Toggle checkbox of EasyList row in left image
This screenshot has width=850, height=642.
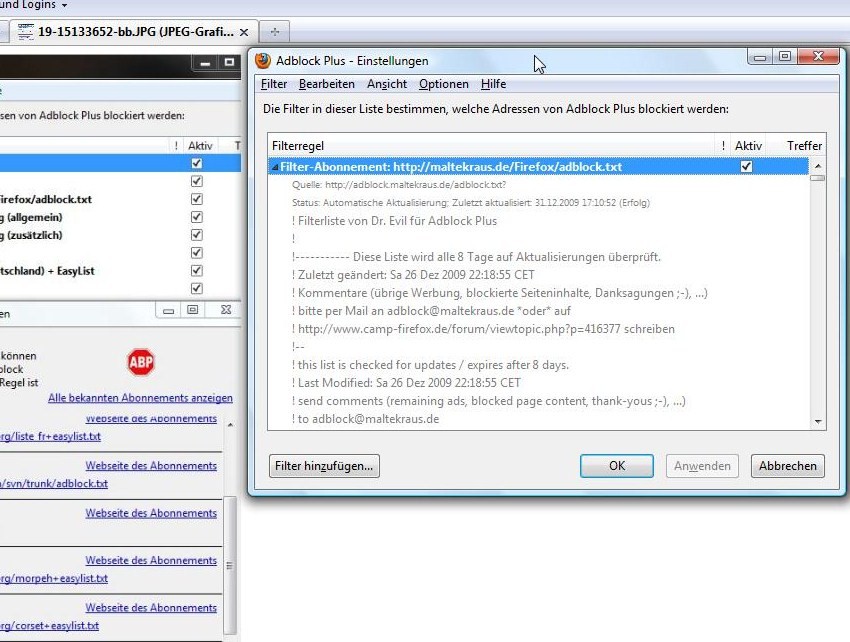pyautogui.click(x=197, y=271)
